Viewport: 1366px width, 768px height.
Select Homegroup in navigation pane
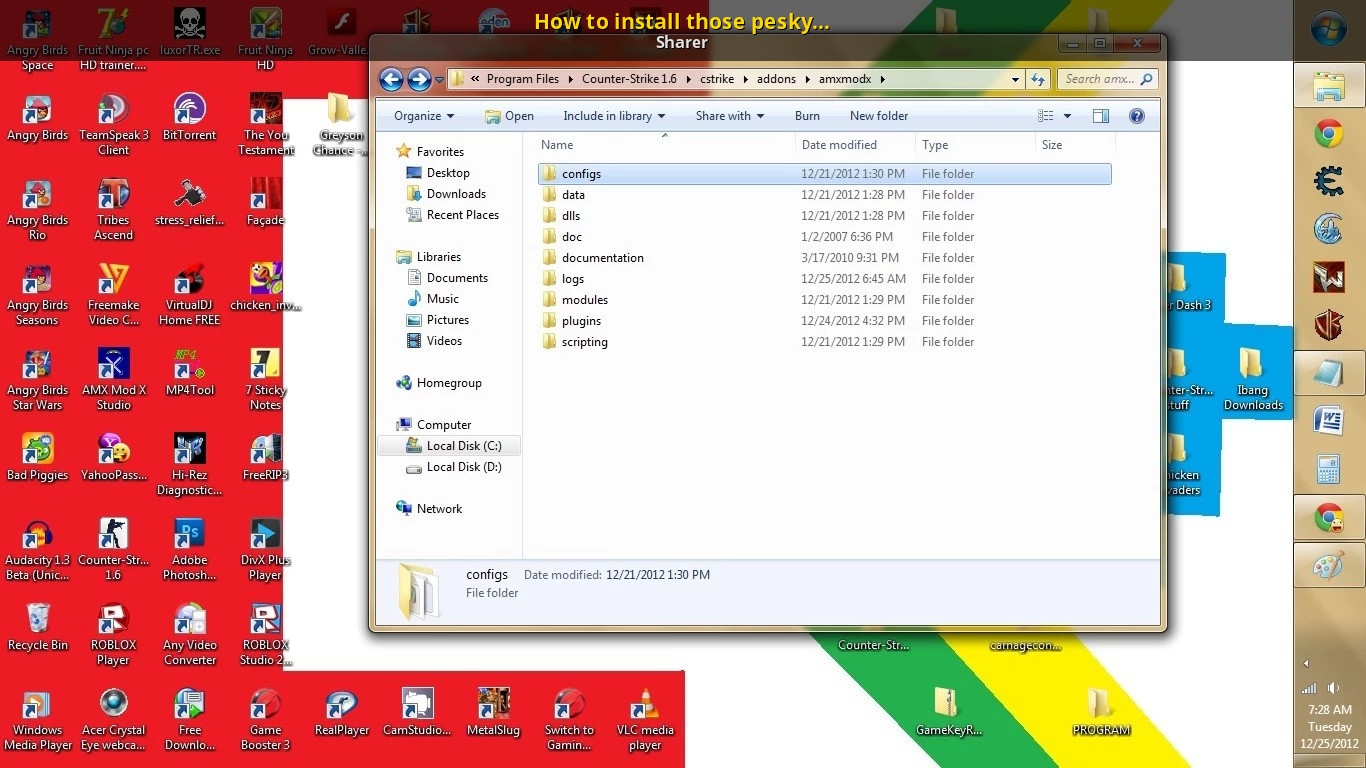click(x=449, y=383)
